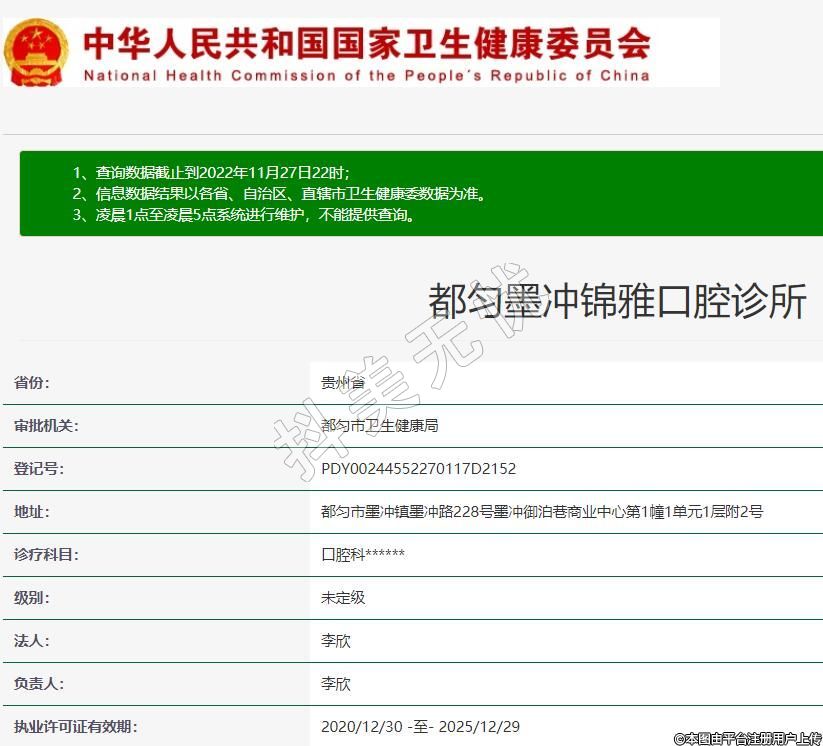The height and width of the screenshot is (746, 823).
Task: Select the 执业许可证有效期 row label
Action: click(75, 727)
